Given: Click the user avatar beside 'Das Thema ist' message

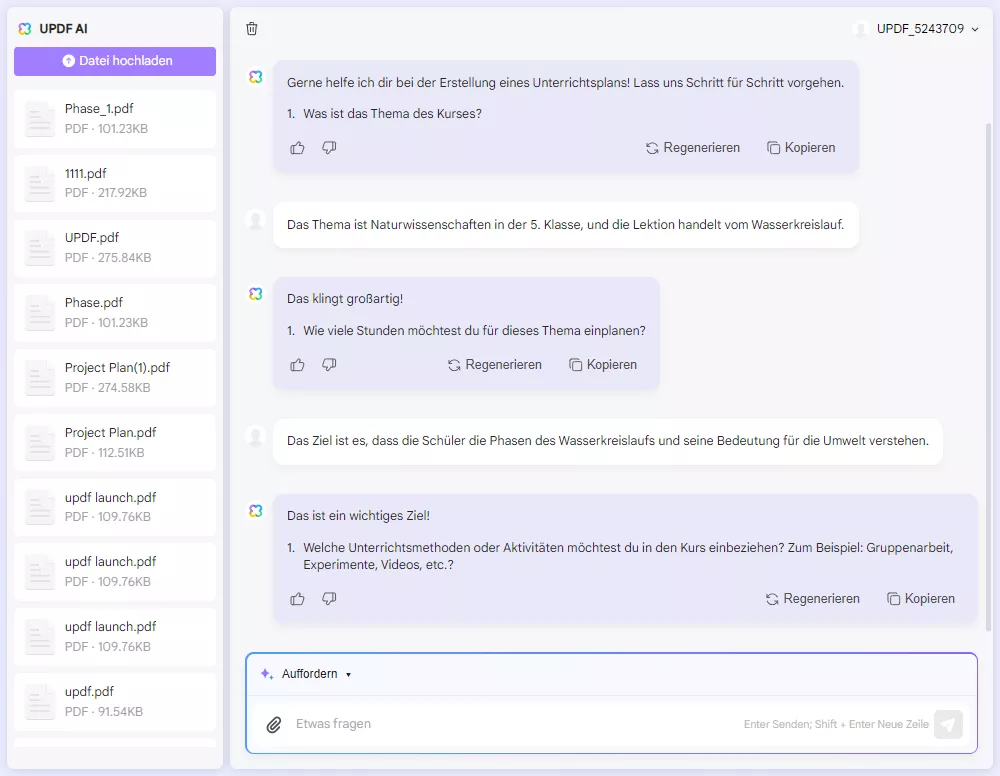Looking at the screenshot, I should coord(256,219).
